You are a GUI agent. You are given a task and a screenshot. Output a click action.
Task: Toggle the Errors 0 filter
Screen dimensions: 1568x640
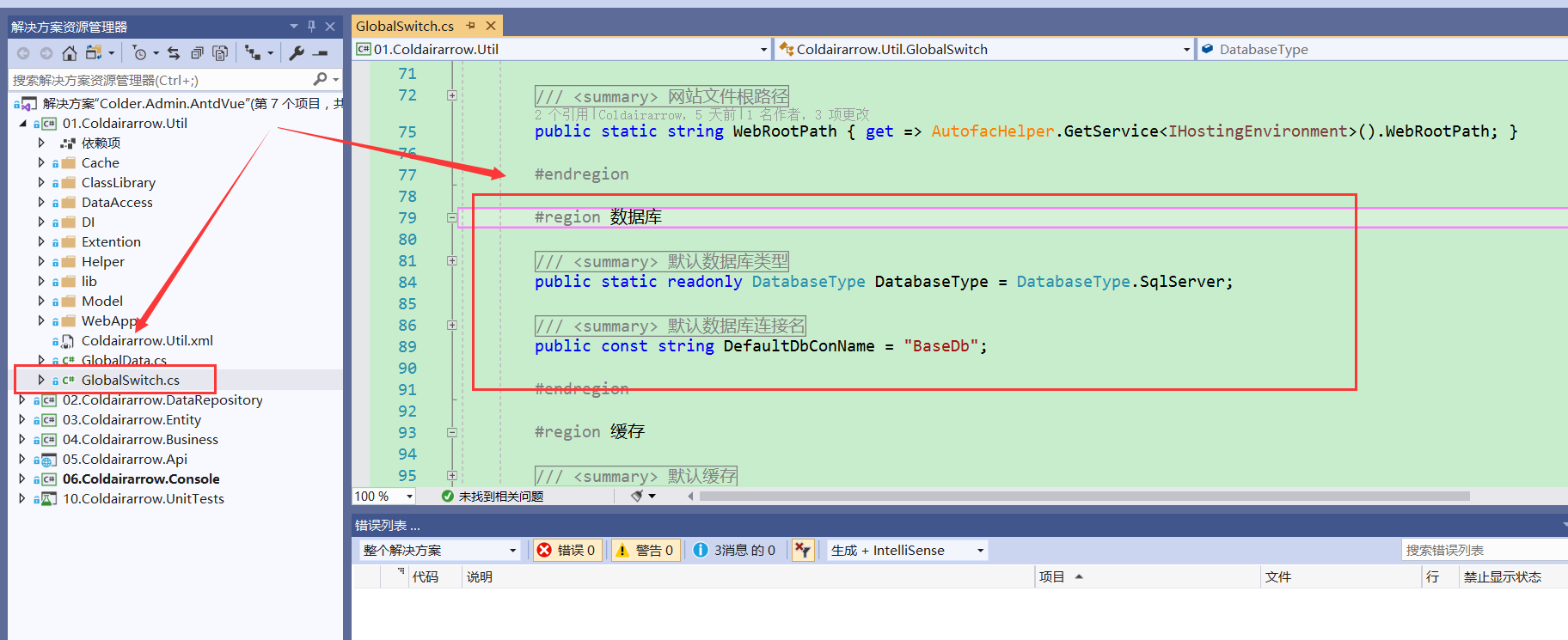coord(567,551)
